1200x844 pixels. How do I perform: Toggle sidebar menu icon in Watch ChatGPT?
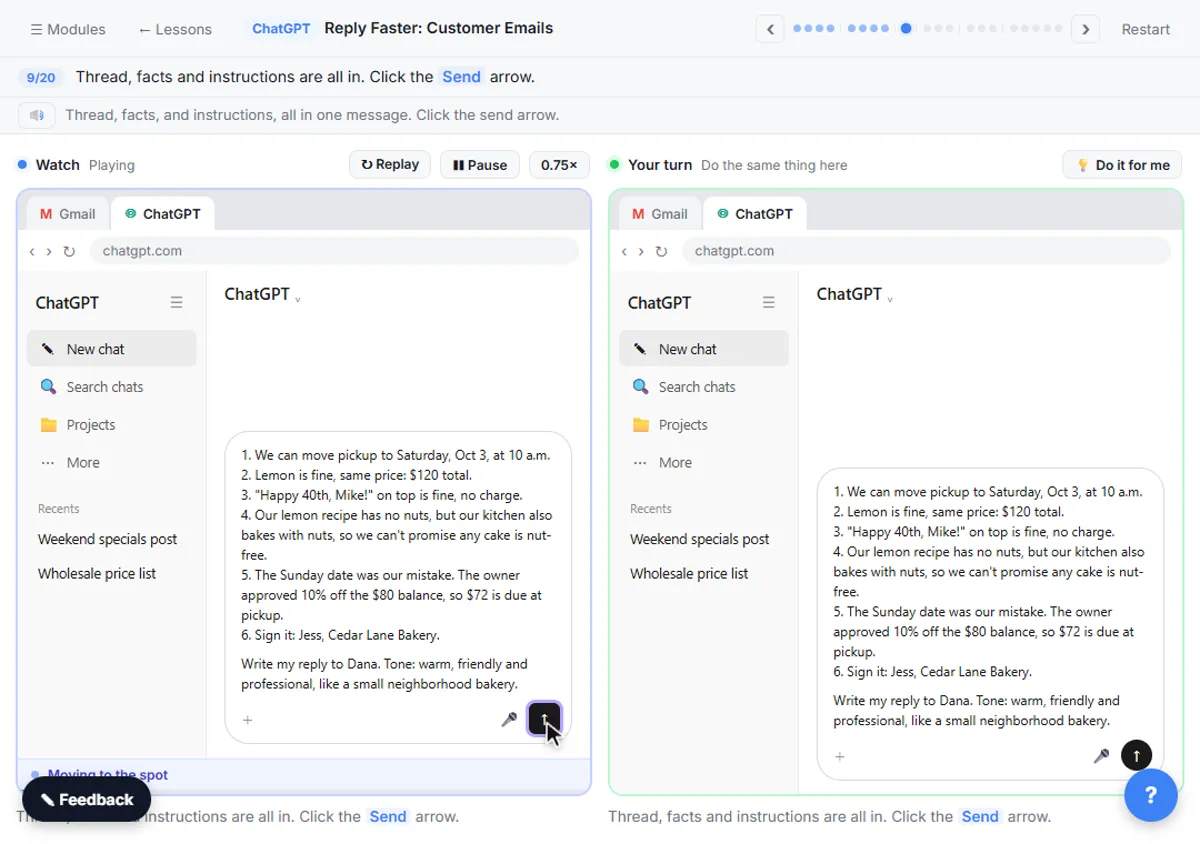tap(177, 302)
